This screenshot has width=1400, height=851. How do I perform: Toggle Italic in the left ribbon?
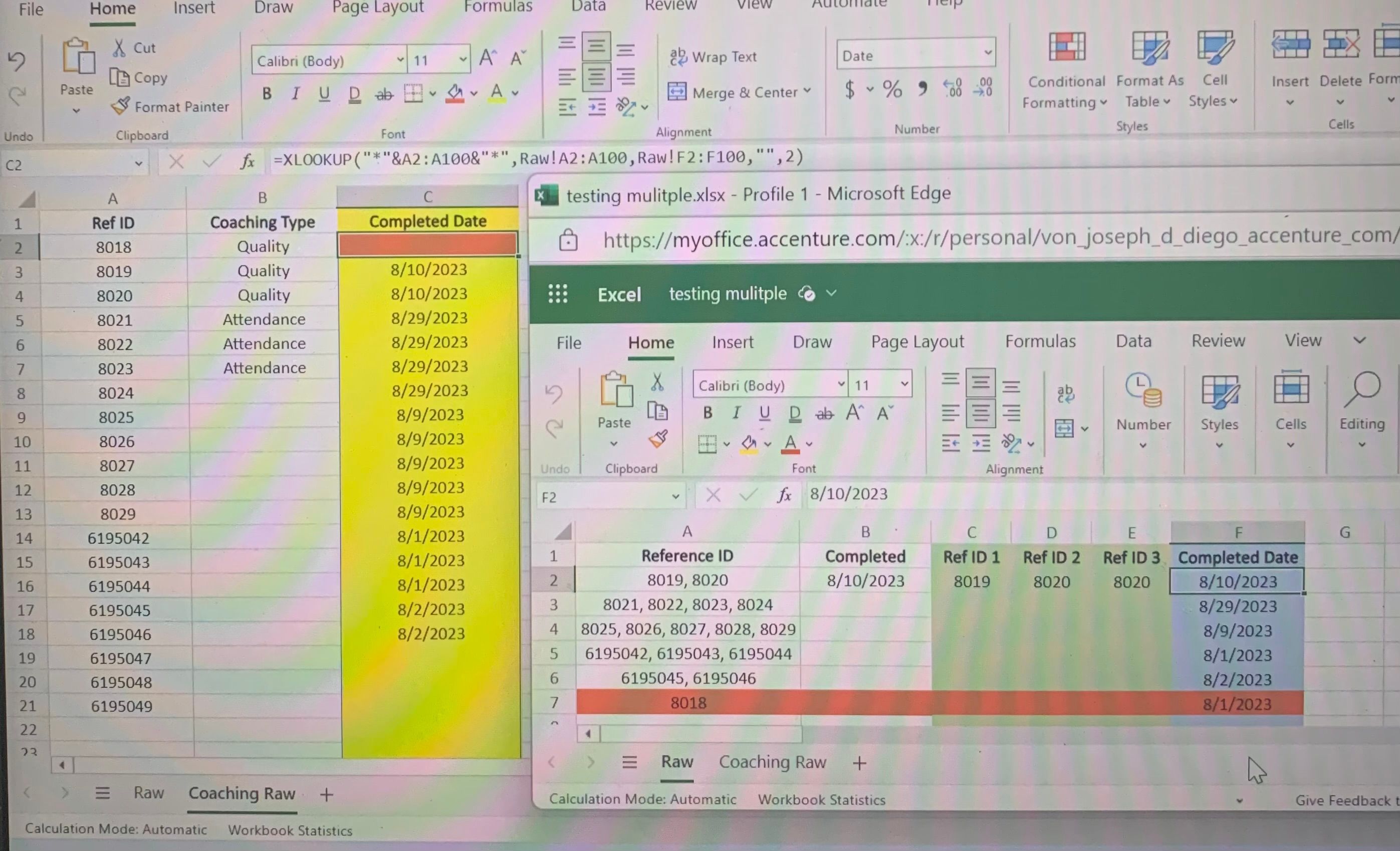(295, 94)
